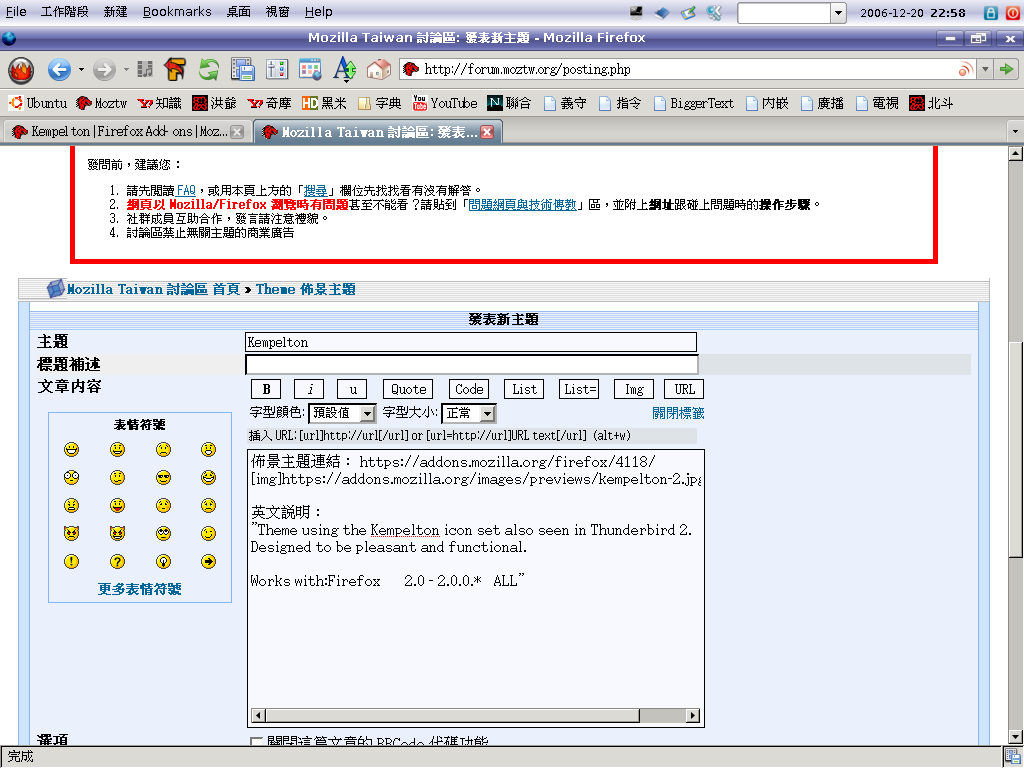Go to the Home page house icon
This screenshot has height=768, width=1024.
pos(379,69)
